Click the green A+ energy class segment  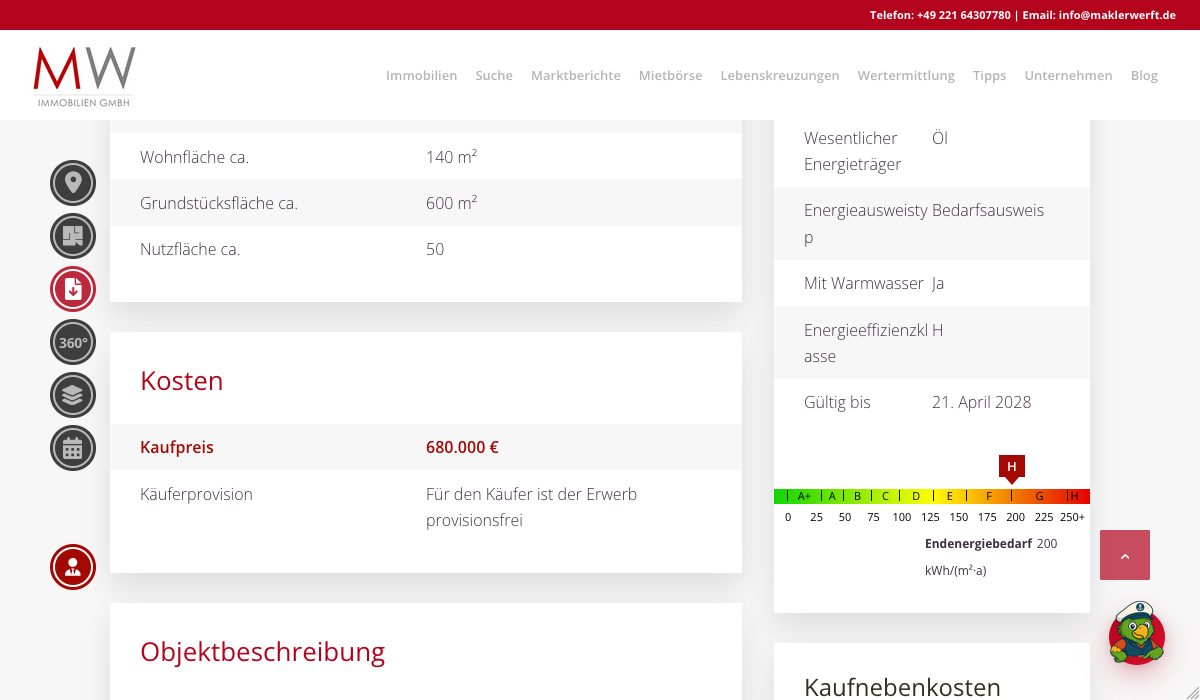tap(804, 496)
